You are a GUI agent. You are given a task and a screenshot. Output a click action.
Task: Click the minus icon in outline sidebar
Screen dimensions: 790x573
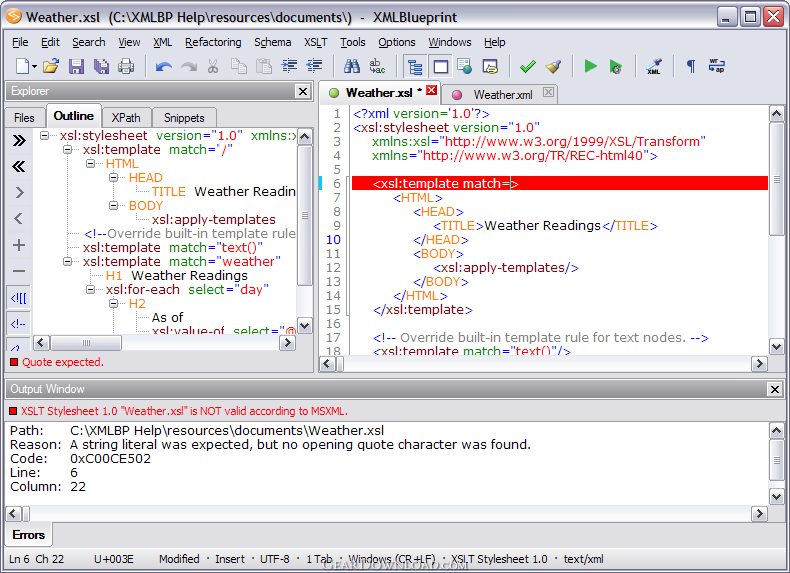(19, 271)
